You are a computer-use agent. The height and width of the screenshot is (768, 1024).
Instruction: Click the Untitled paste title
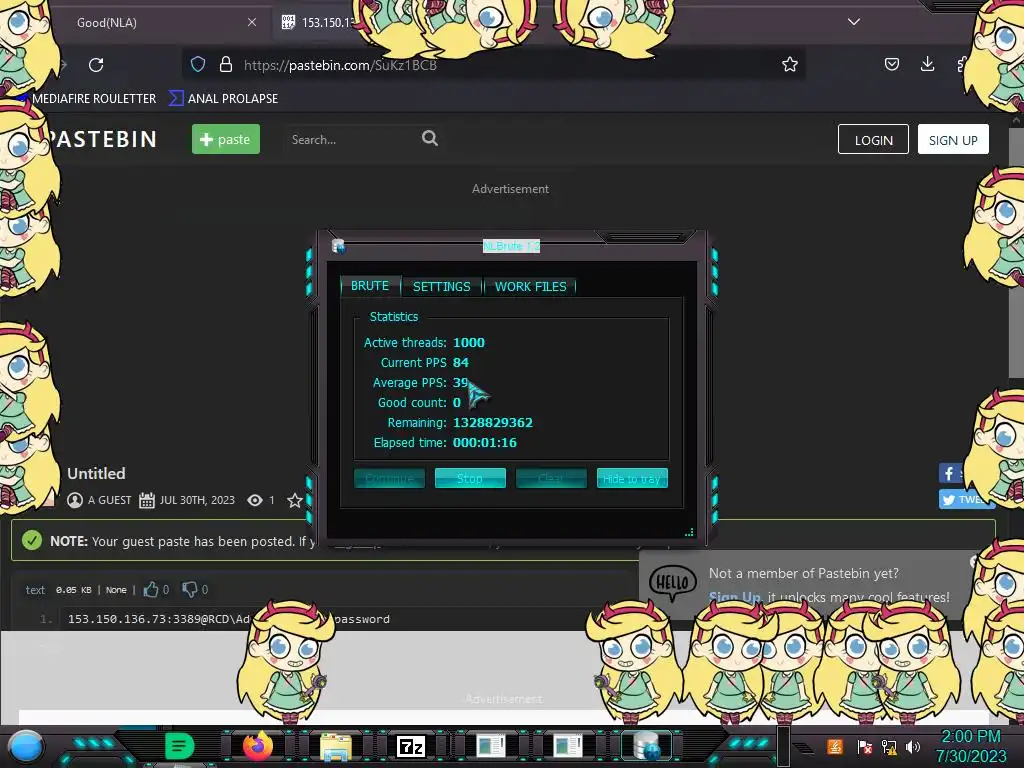point(96,473)
